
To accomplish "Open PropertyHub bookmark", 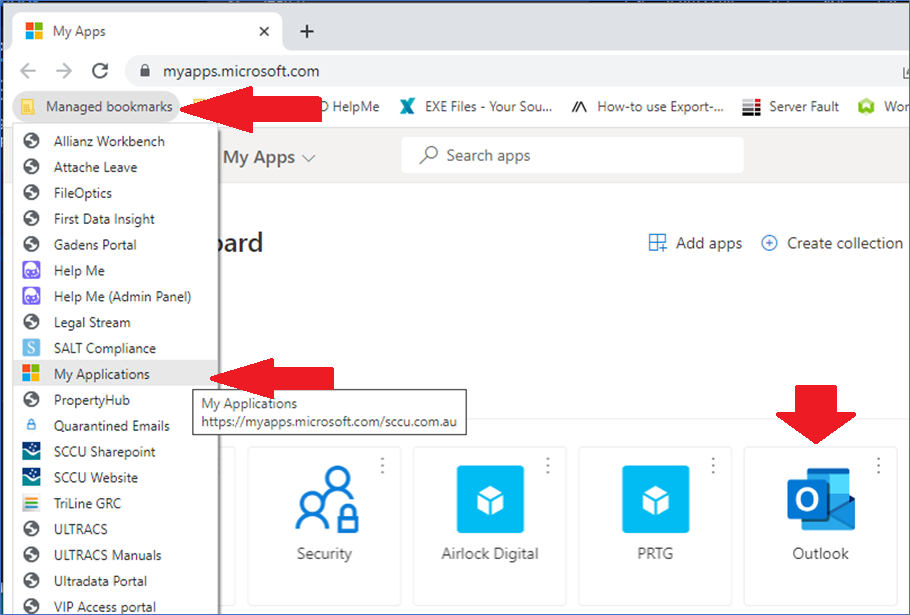I will click(115, 400).
